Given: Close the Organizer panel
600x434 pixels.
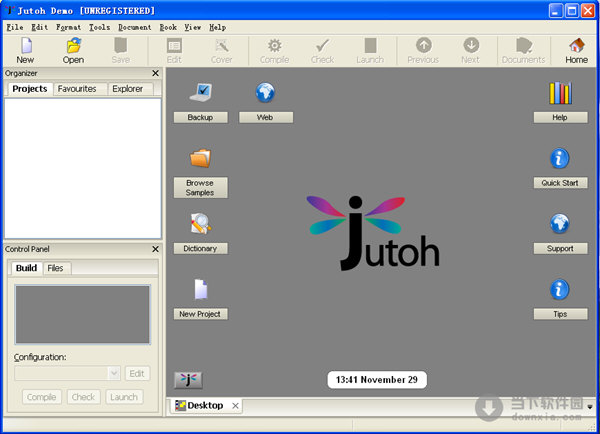Looking at the screenshot, I should (x=155, y=73).
